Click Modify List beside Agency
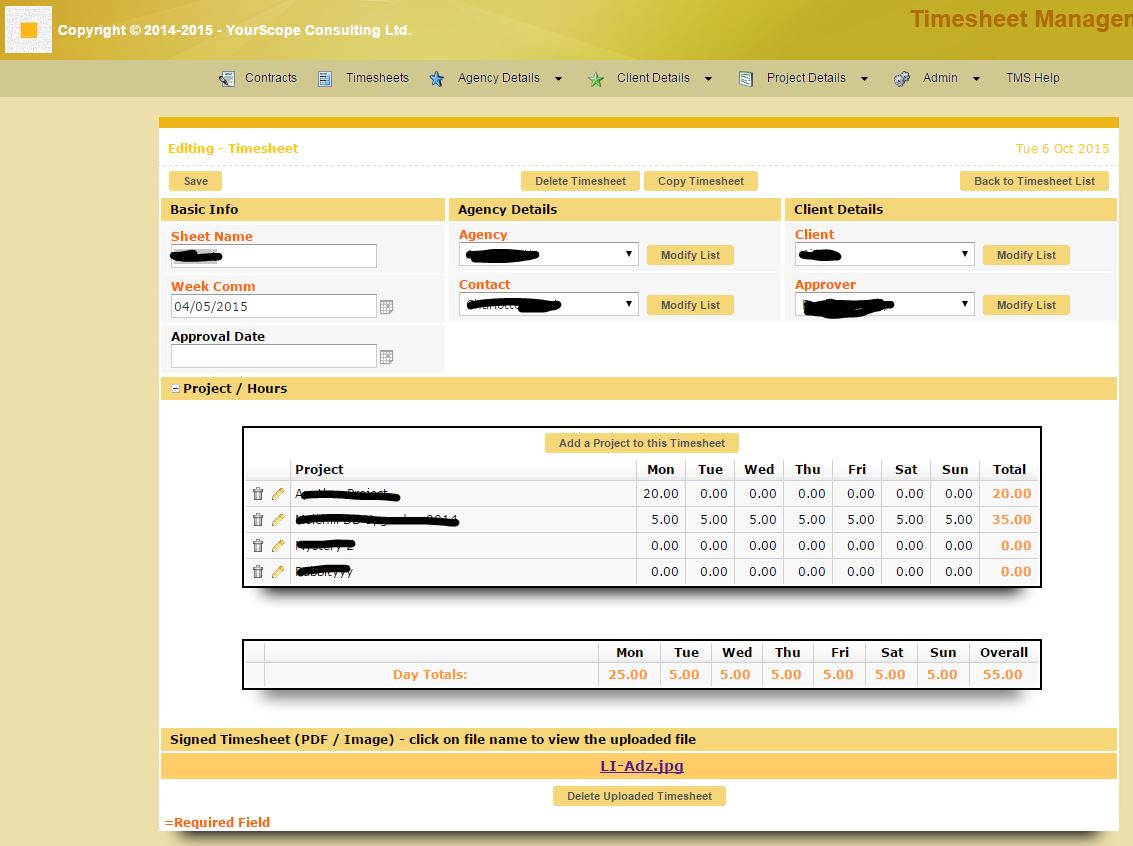The image size is (1133, 846). (690, 255)
